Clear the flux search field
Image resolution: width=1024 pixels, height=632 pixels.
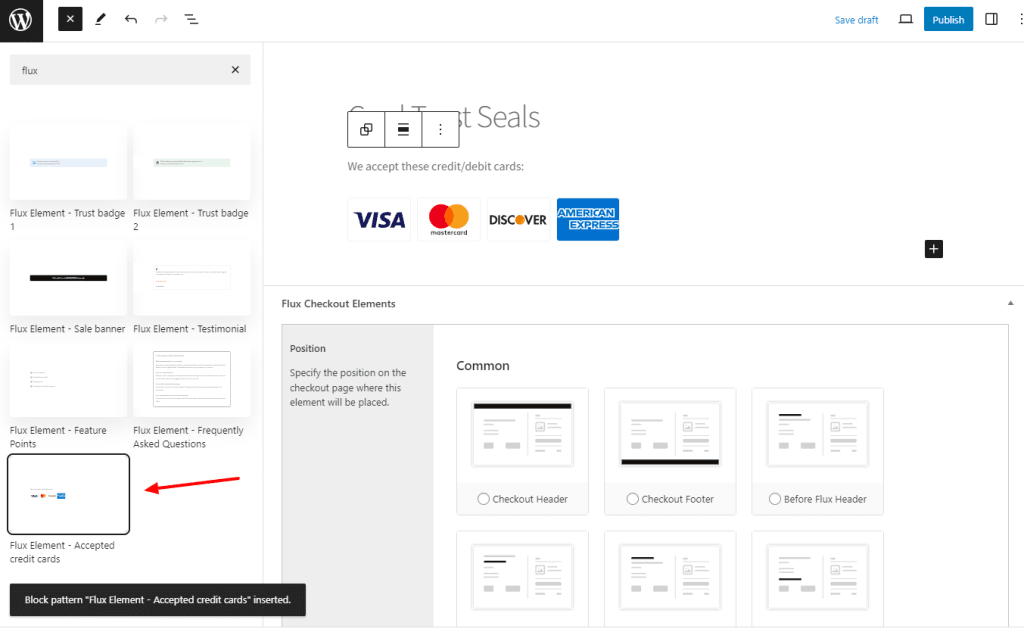235,70
